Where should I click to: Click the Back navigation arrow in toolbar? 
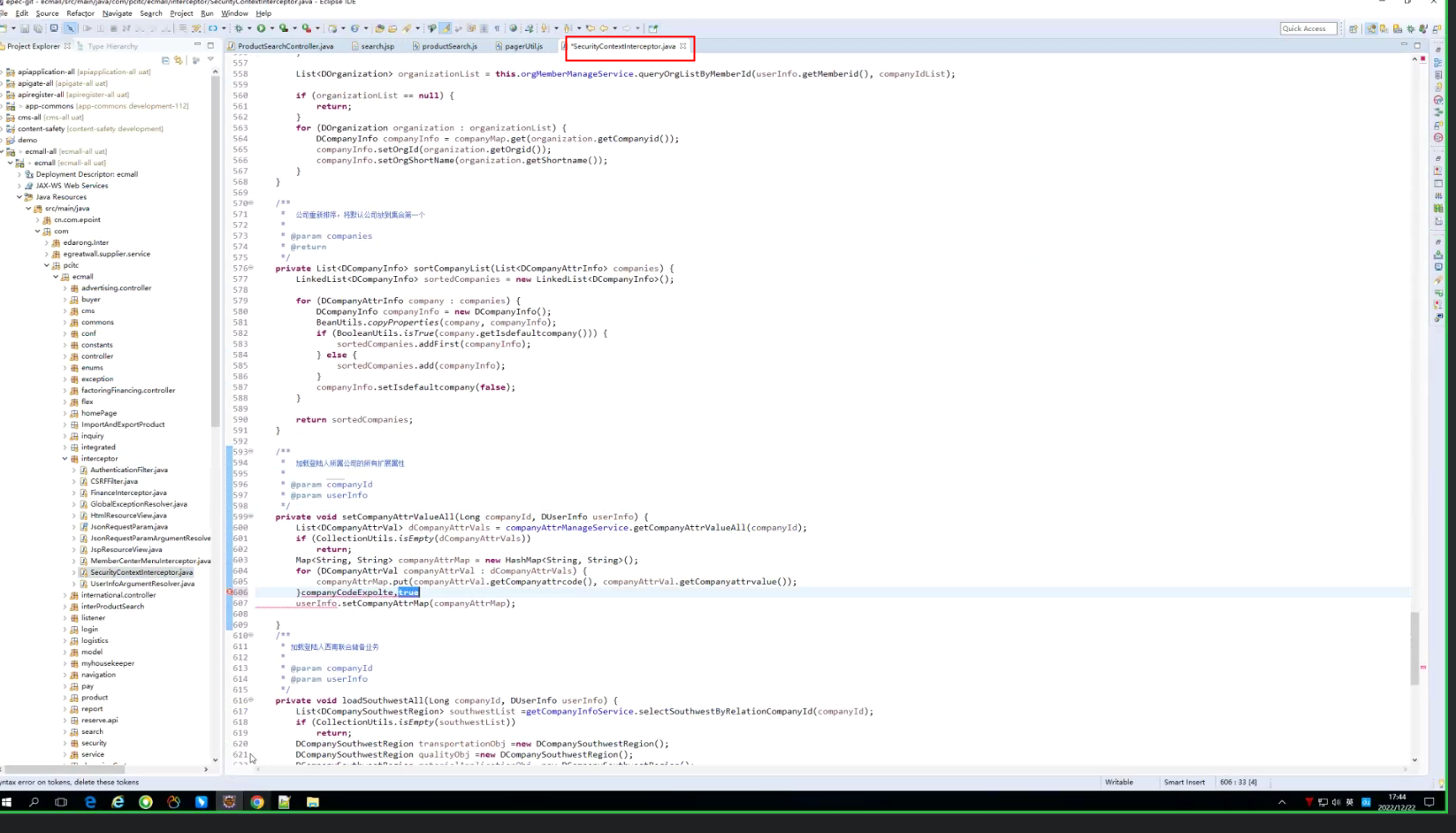point(604,28)
